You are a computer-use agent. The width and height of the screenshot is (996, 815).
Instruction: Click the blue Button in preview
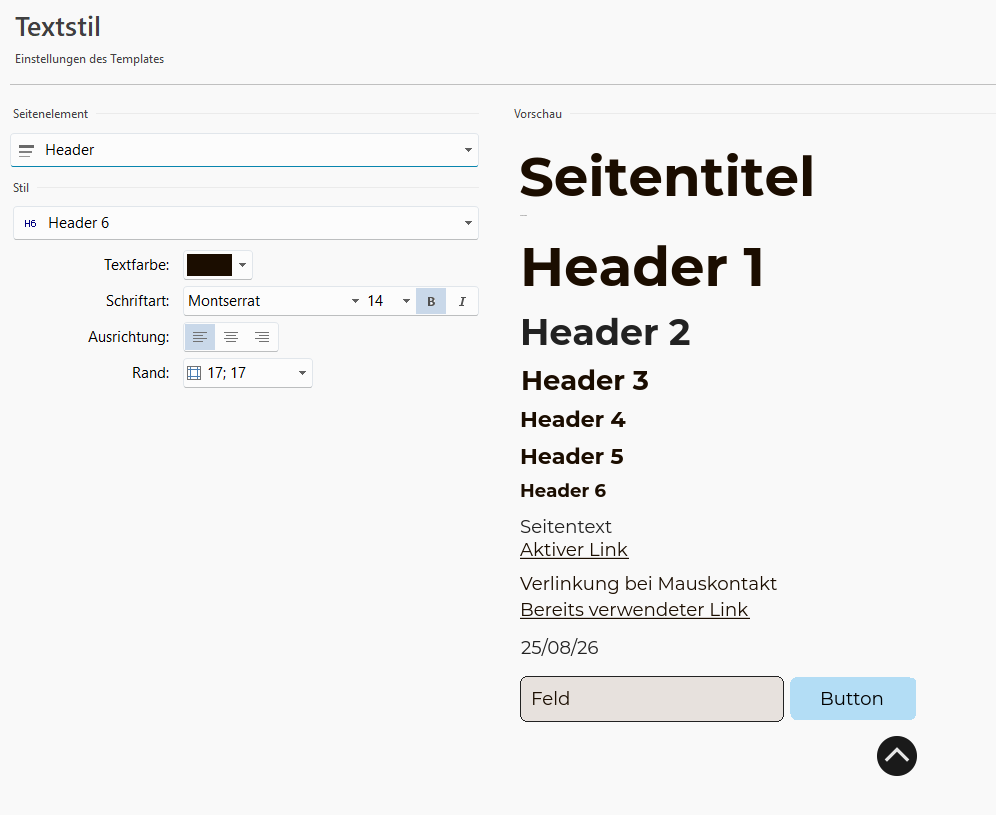[x=852, y=699]
